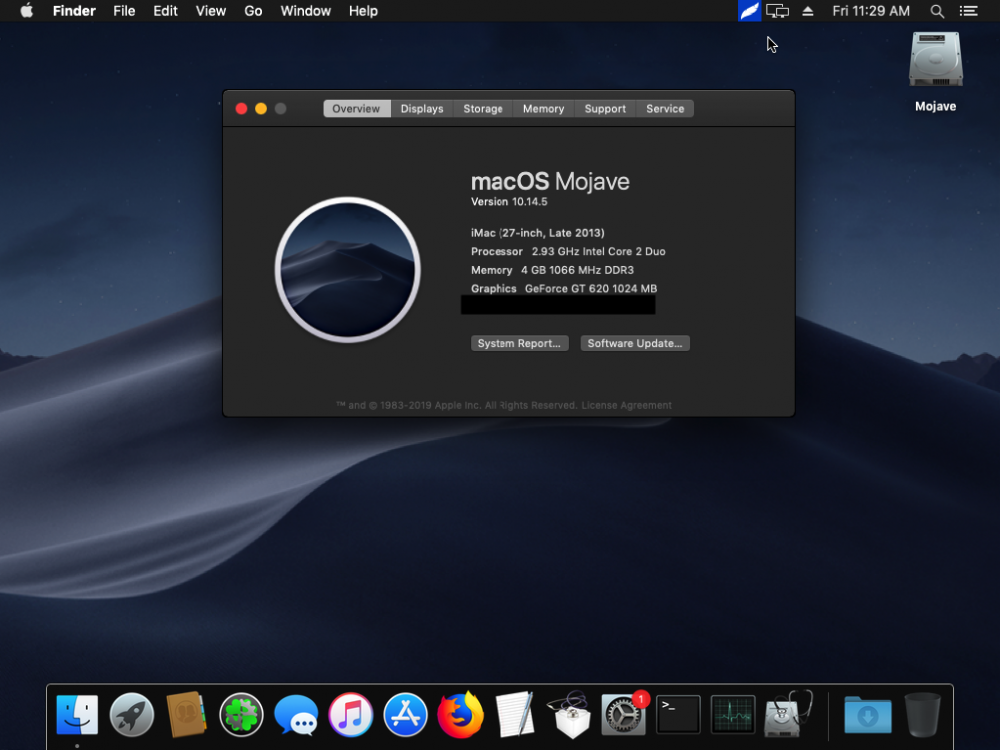Image resolution: width=1000 pixels, height=750 pixels.
Task: Open iTunes from the Dock
Action: tap(351, 715)
